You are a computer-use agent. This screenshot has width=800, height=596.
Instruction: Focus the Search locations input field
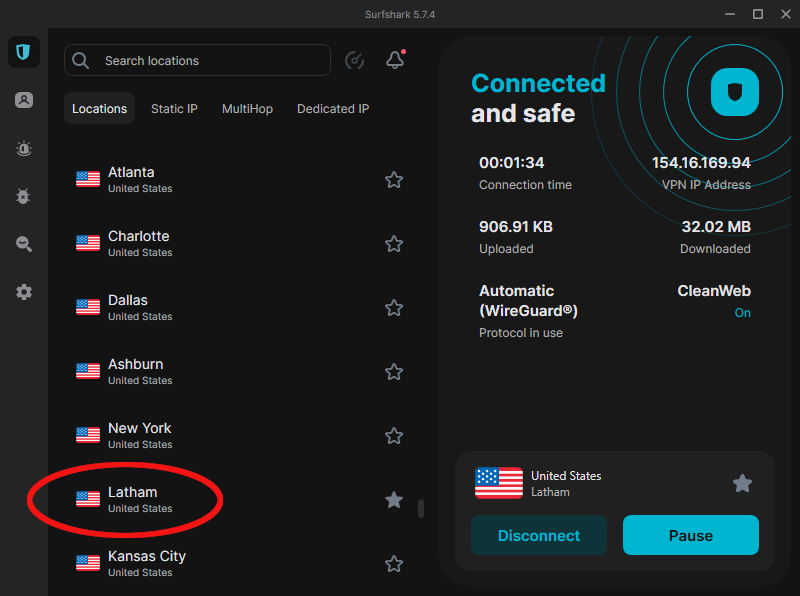click(x=197, y=60)
